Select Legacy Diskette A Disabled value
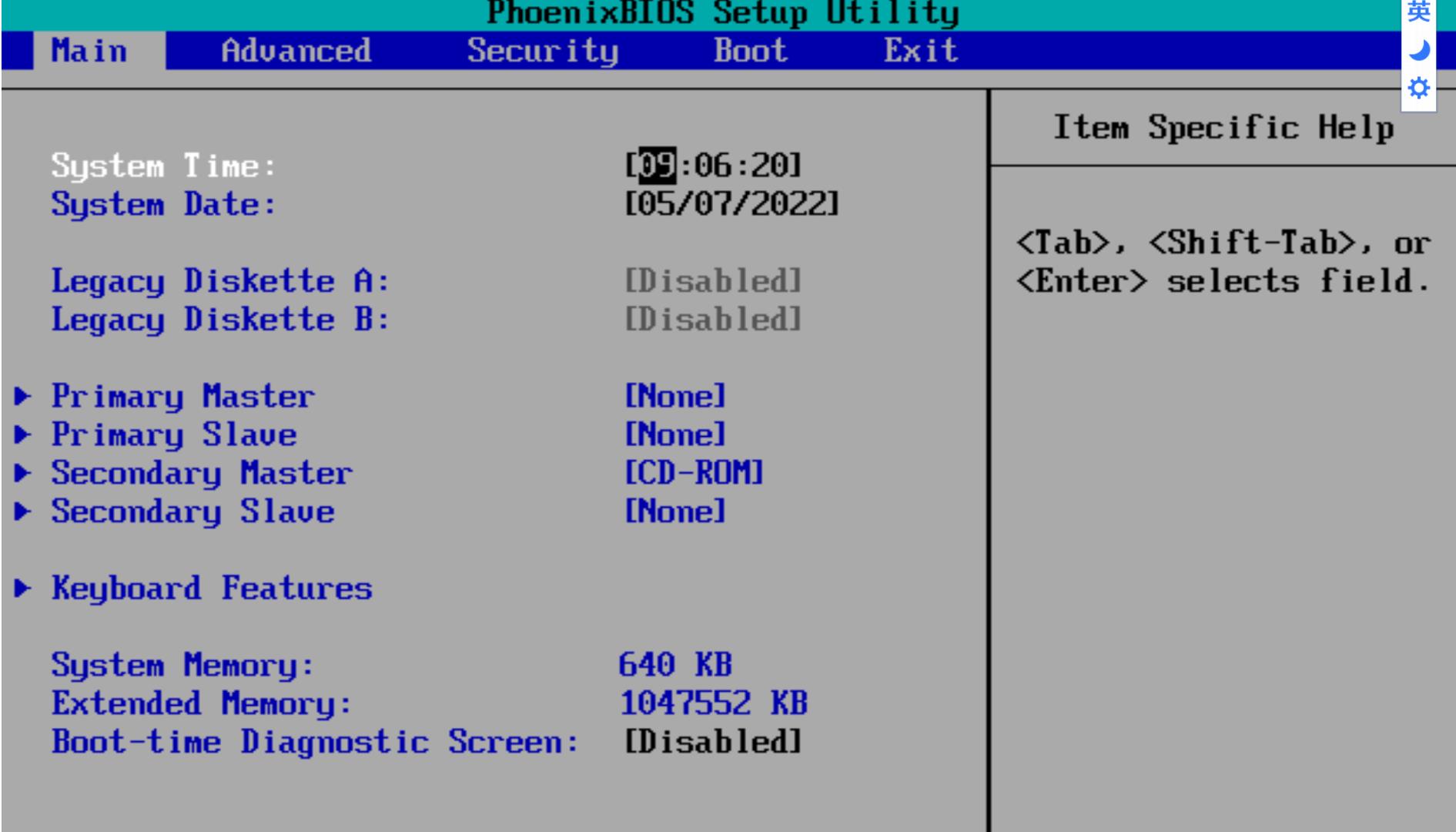This screenshot has height=832, width=1456. point(713,281)
